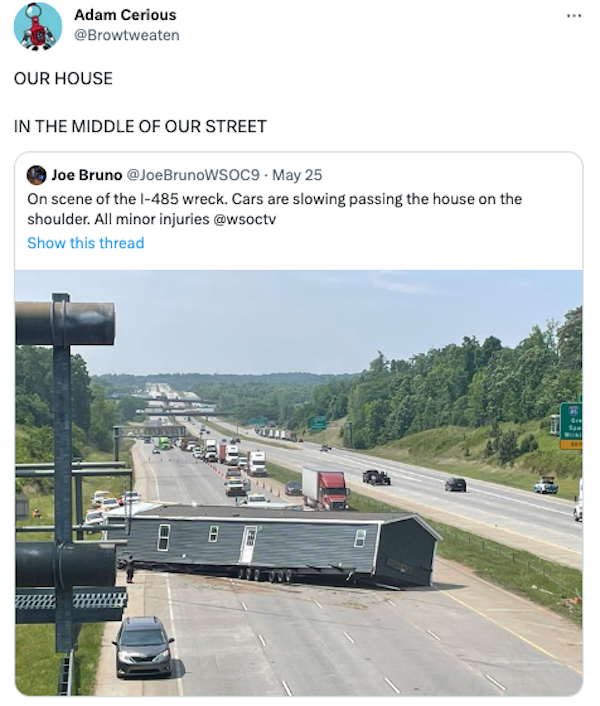The image size is (600, 706).
Task: Click the 'IN THE MIDDLE OF OUR STREET' line
Action: (140, 126)
